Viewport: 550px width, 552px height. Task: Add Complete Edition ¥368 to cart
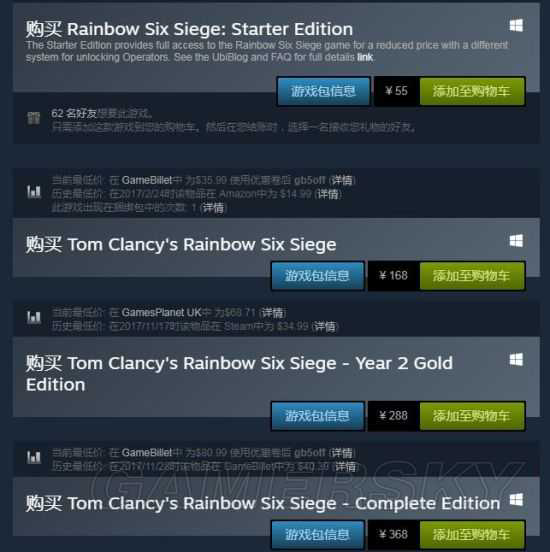click(472, 534)
